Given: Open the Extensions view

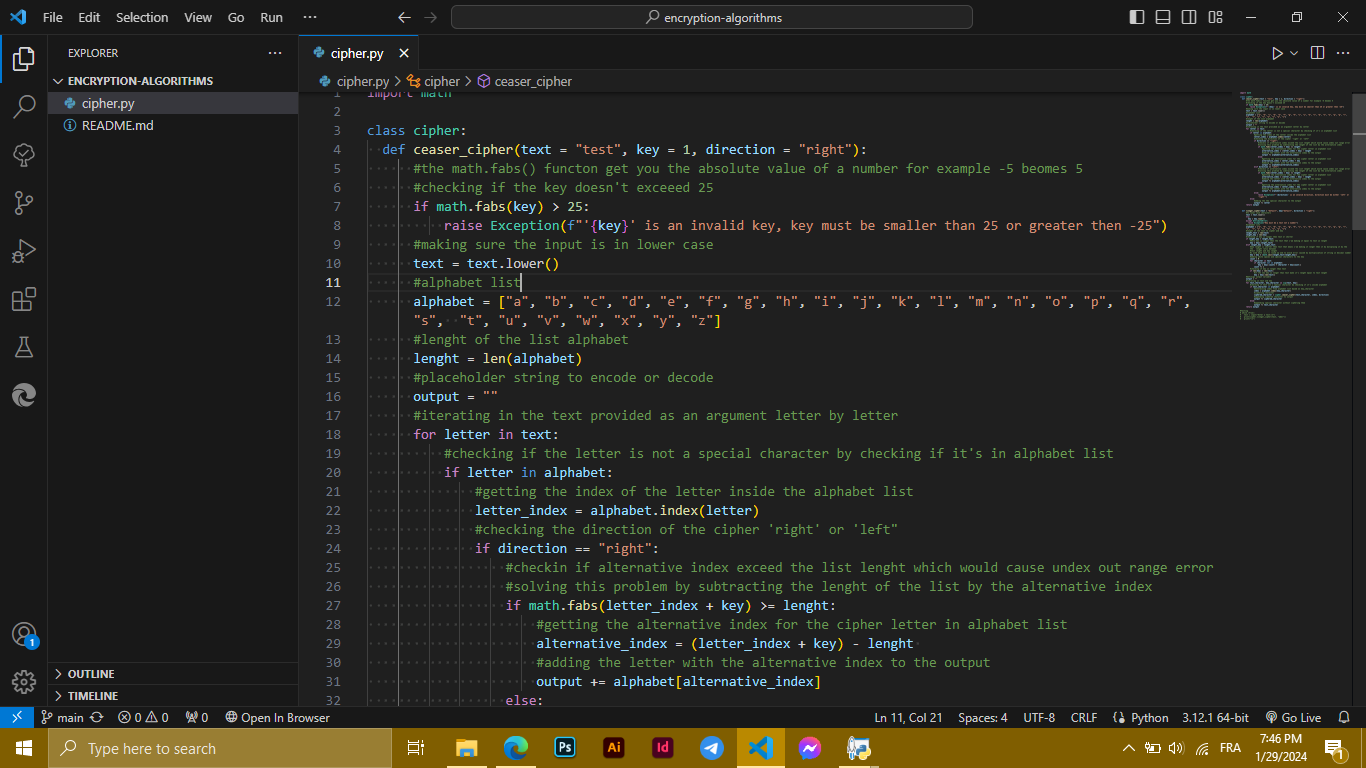Looking at the screenshot, I should pos(24,299).
